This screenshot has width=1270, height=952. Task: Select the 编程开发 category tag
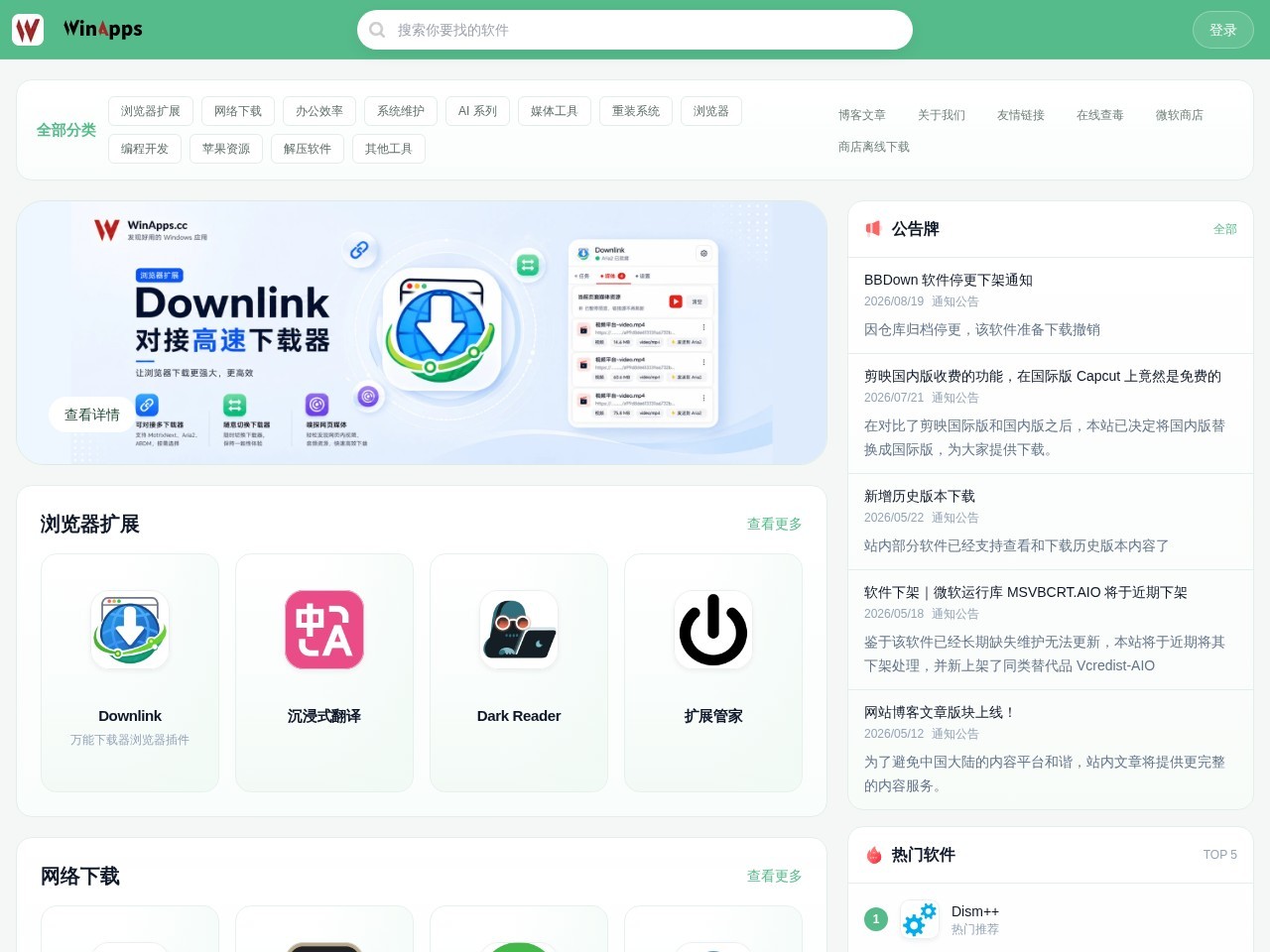point(145,149)
